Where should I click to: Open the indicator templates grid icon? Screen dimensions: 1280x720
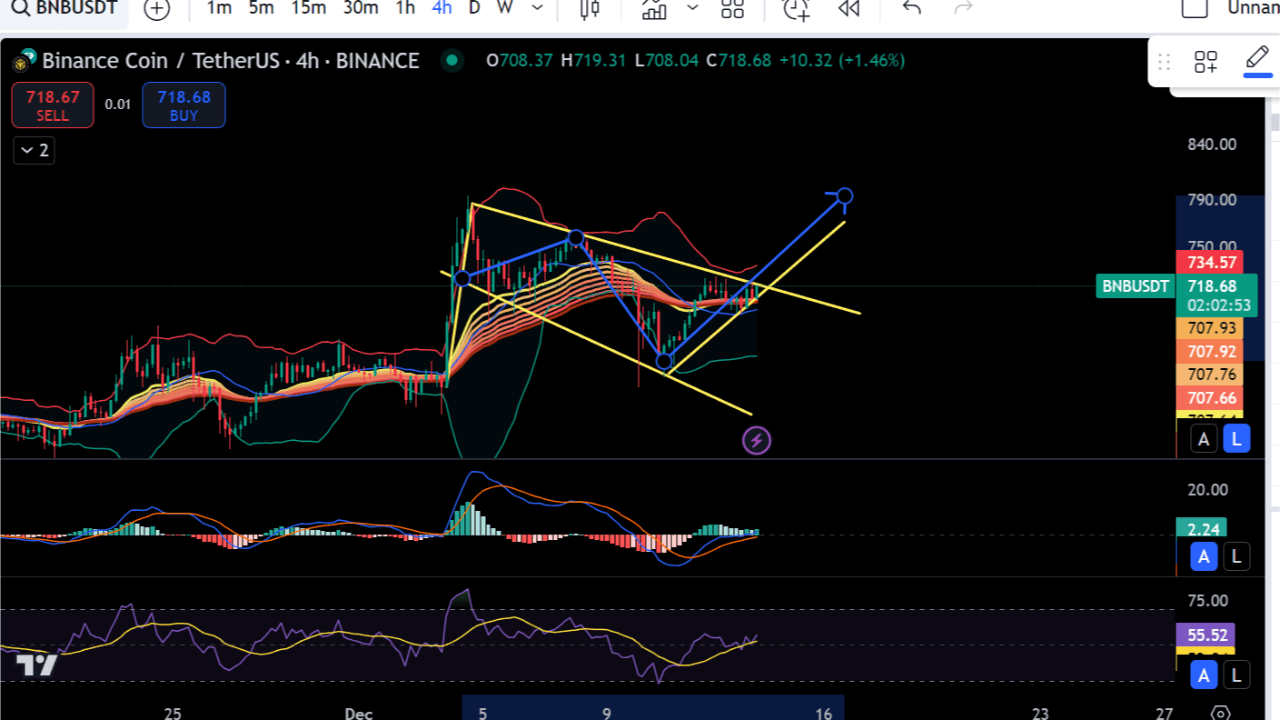[733, 9]
